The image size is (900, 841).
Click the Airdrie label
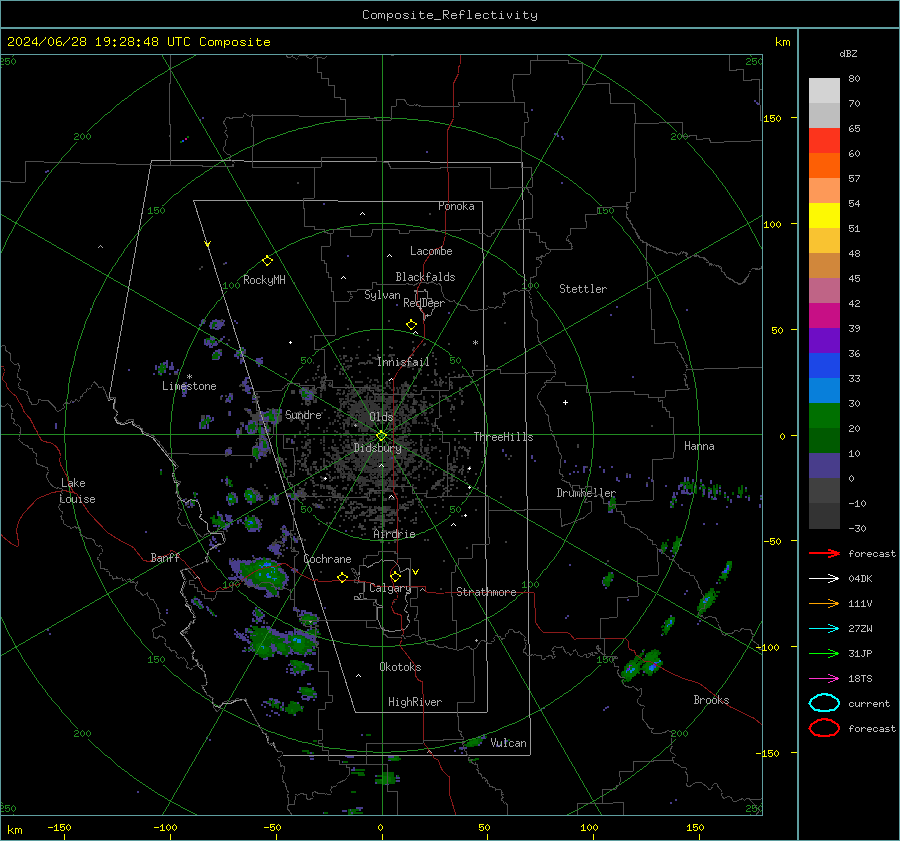click(x=394, y=534)
